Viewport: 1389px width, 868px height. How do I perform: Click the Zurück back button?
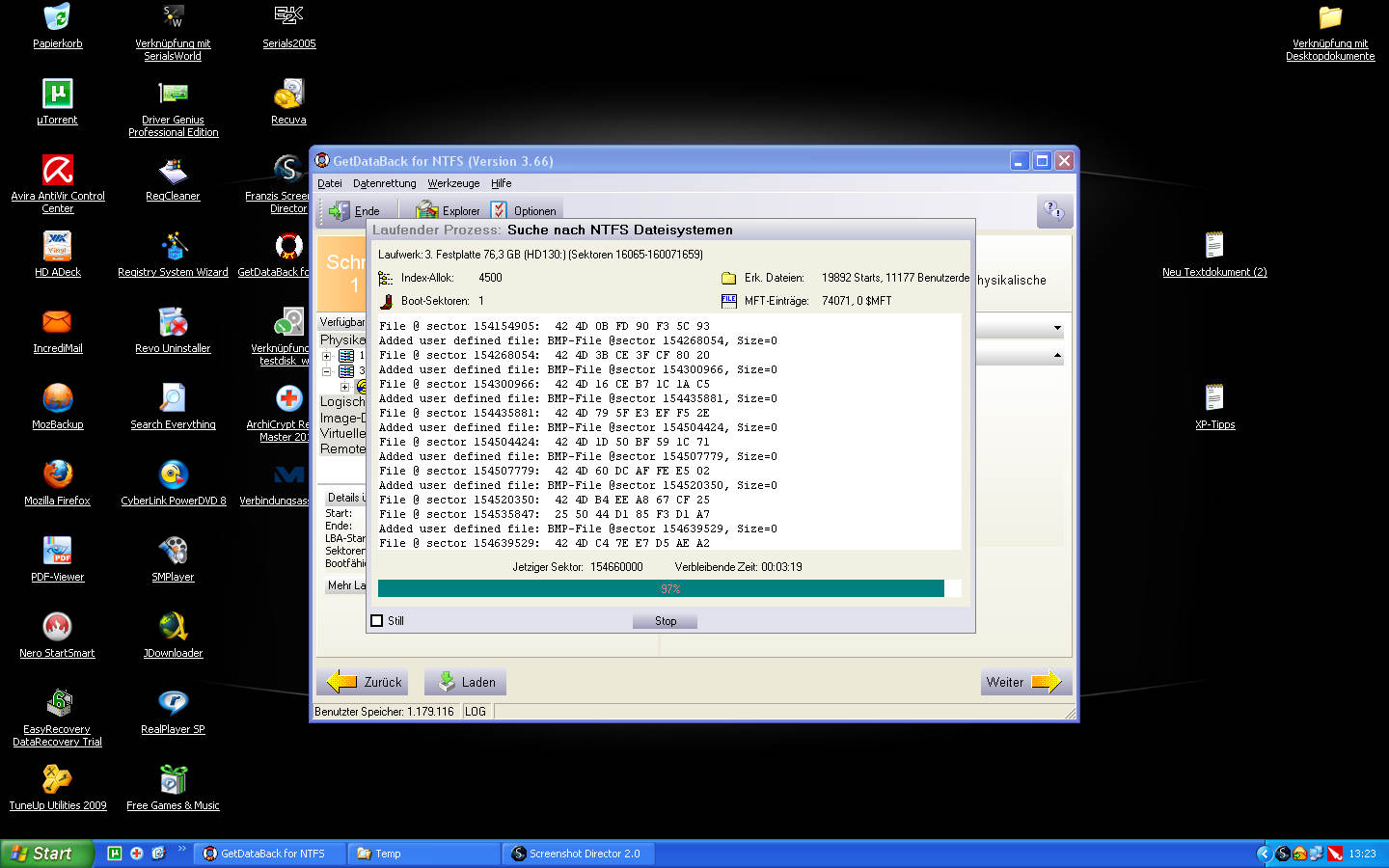tap(363, 682)
